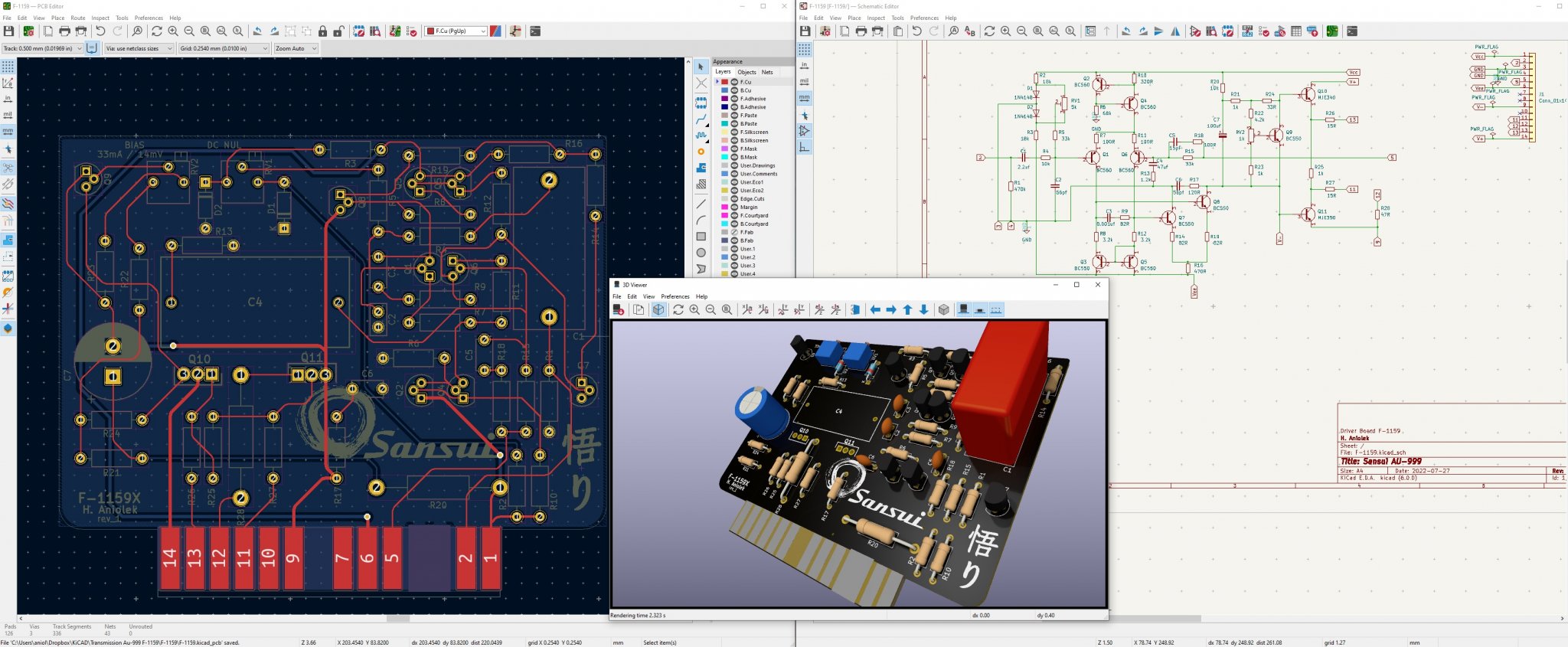
Task: Open Inspect menu in PCB Editor
Action: pos(100,18)
